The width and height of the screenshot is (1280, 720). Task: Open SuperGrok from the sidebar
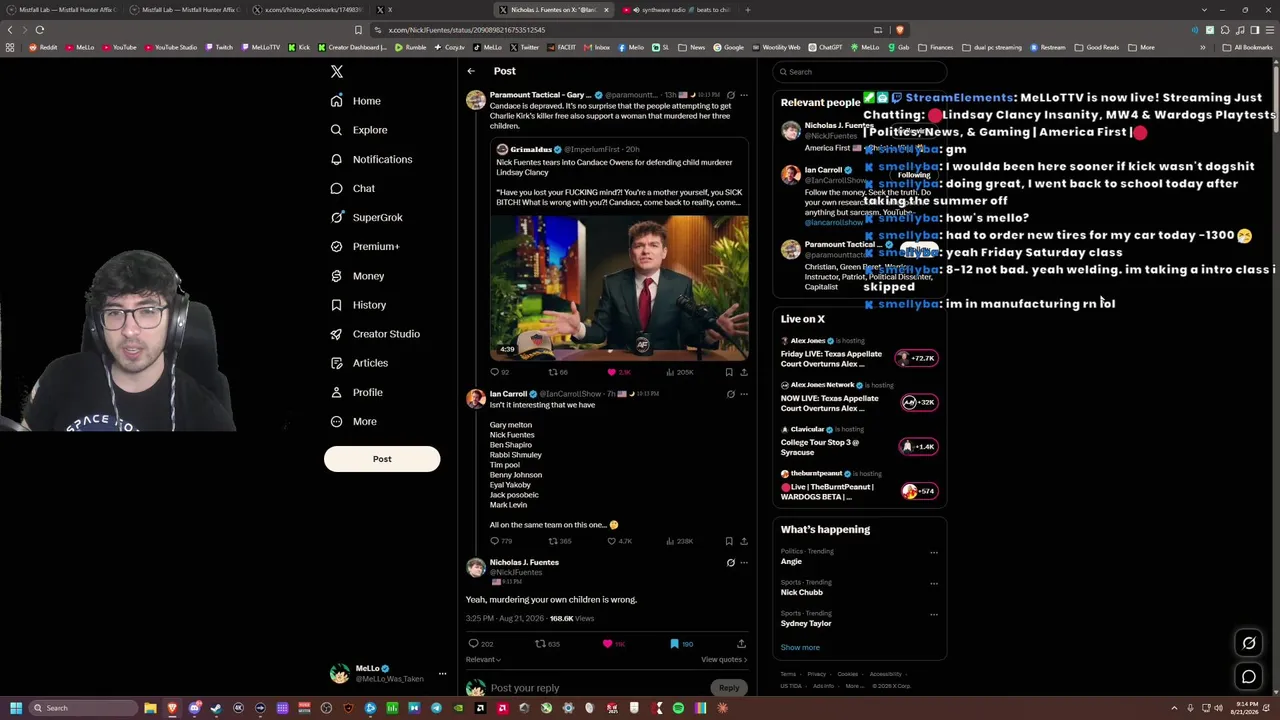click(x=366, y=217)
